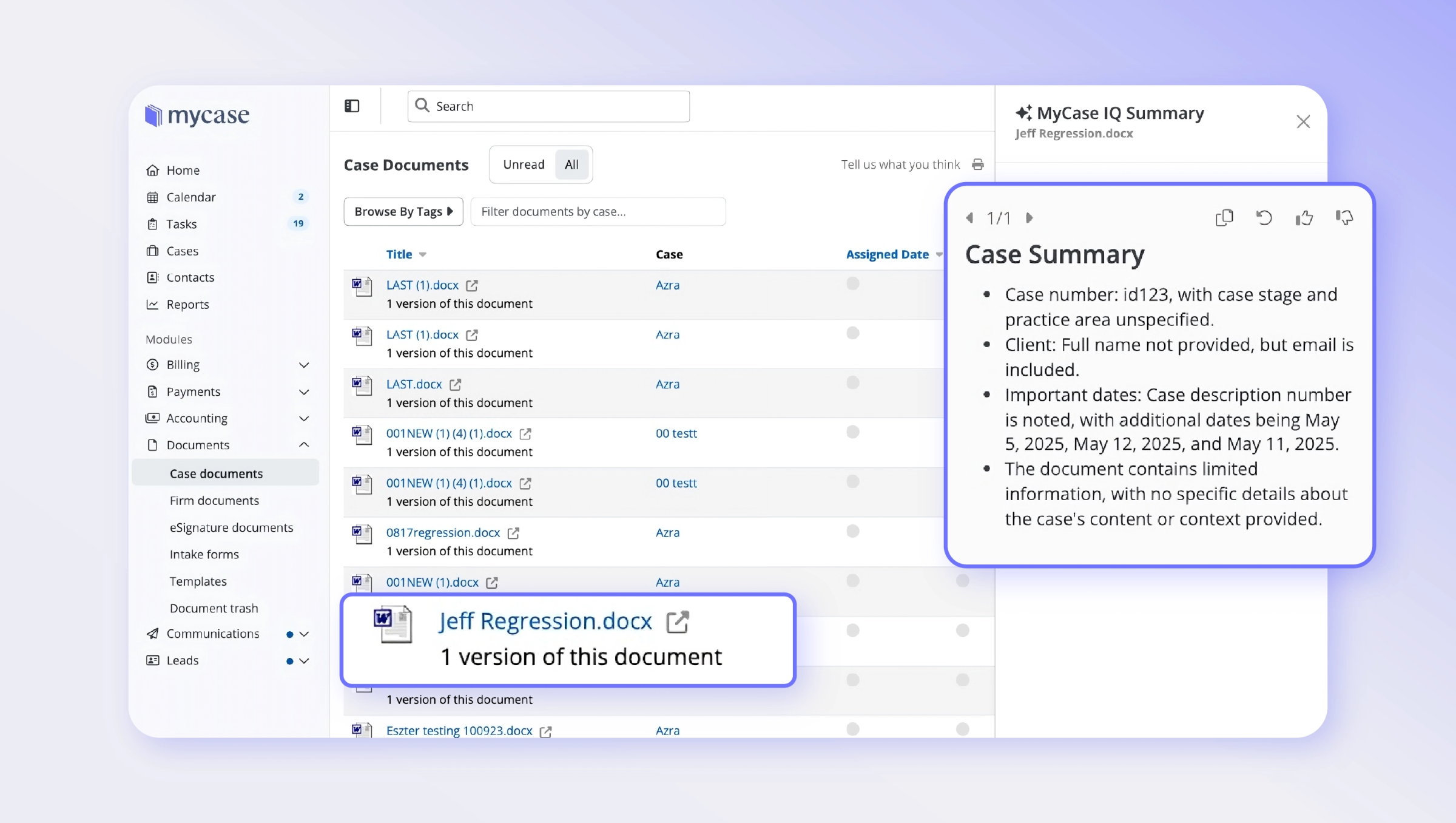The width and height of the screenshot is (1456, 823).
Task: Open Firm documents
Action: (214, 501)
